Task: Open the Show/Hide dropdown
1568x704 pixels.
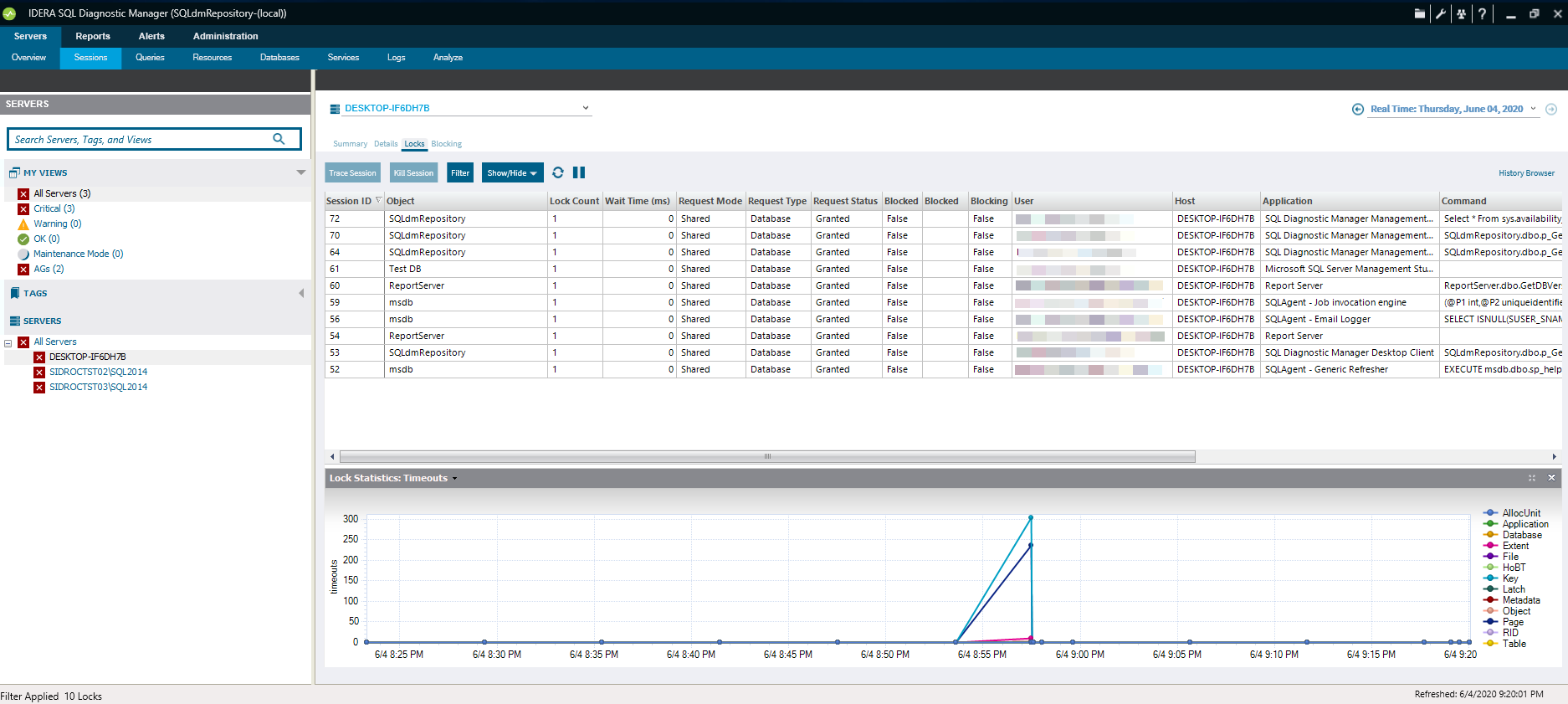Action: [512, 173]
